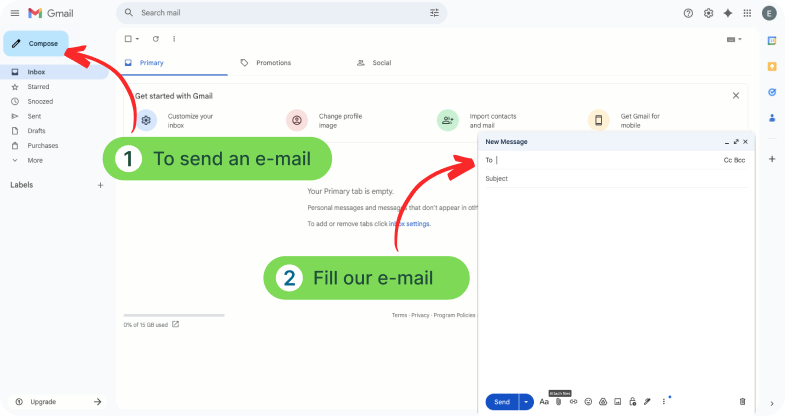Image resolution: width=785 pixels, height=416 pixels.
Task: Open More send options arrow
Action: click(526, 402)
